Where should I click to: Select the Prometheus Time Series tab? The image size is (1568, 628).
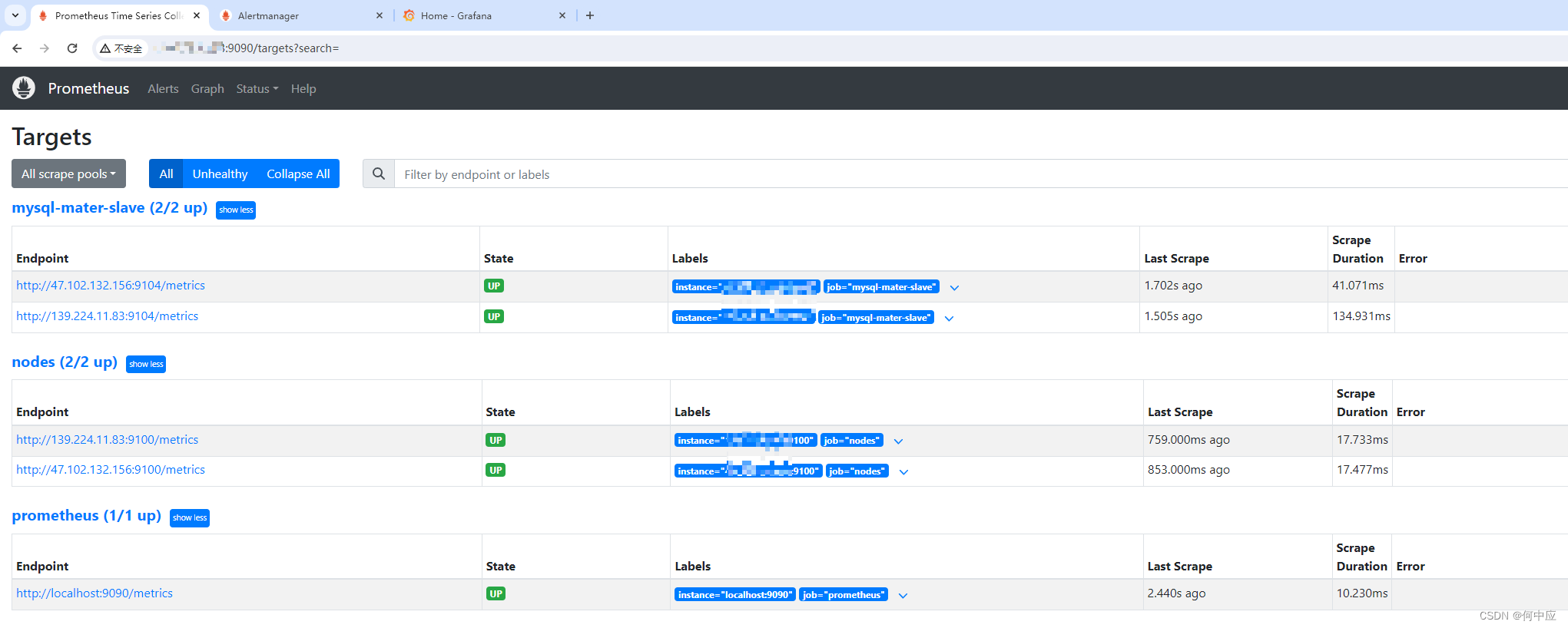click(119, 15)
